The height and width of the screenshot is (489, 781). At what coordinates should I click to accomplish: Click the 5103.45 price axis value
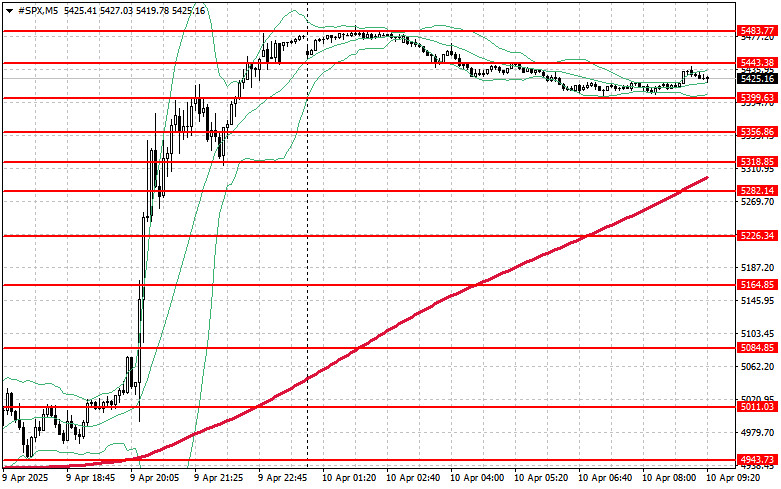point(757,334)
